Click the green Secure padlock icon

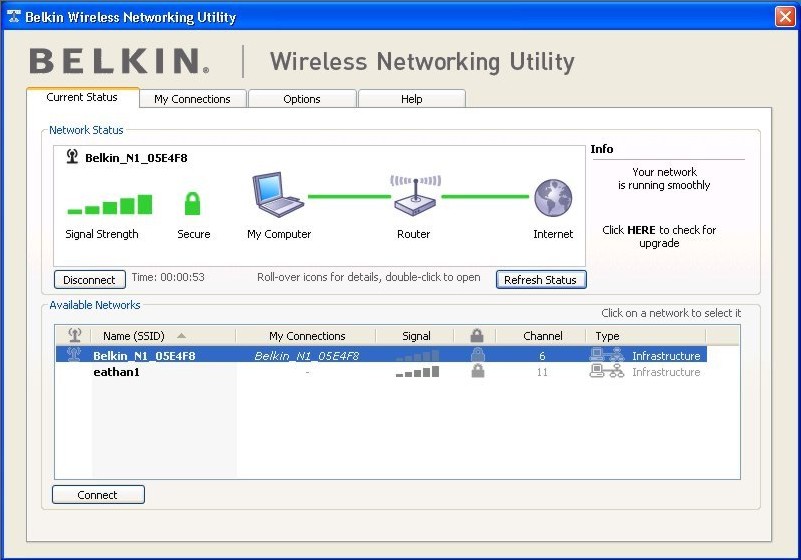(x=193, y=203)
